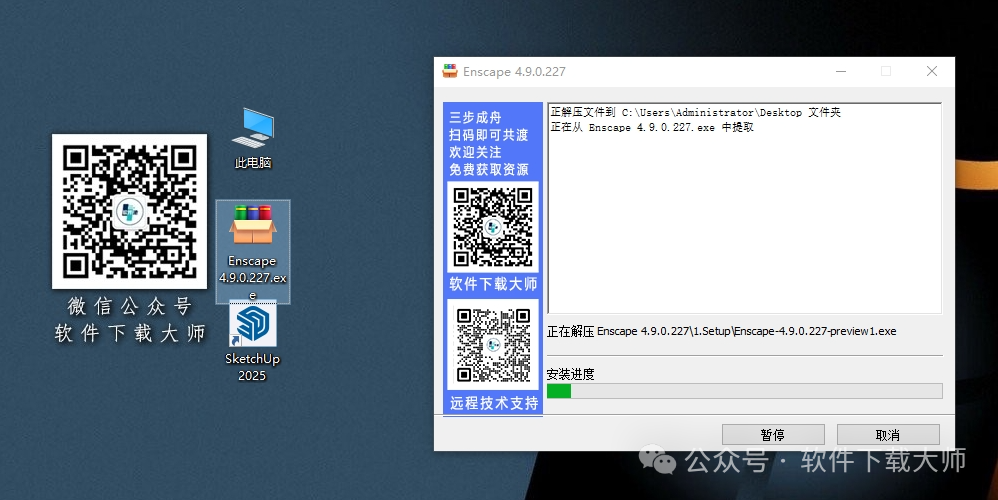Click the 欢迎关注 text in sidebar
The image size is (998, 500).
pyautogui.click(x=475, y=152)
